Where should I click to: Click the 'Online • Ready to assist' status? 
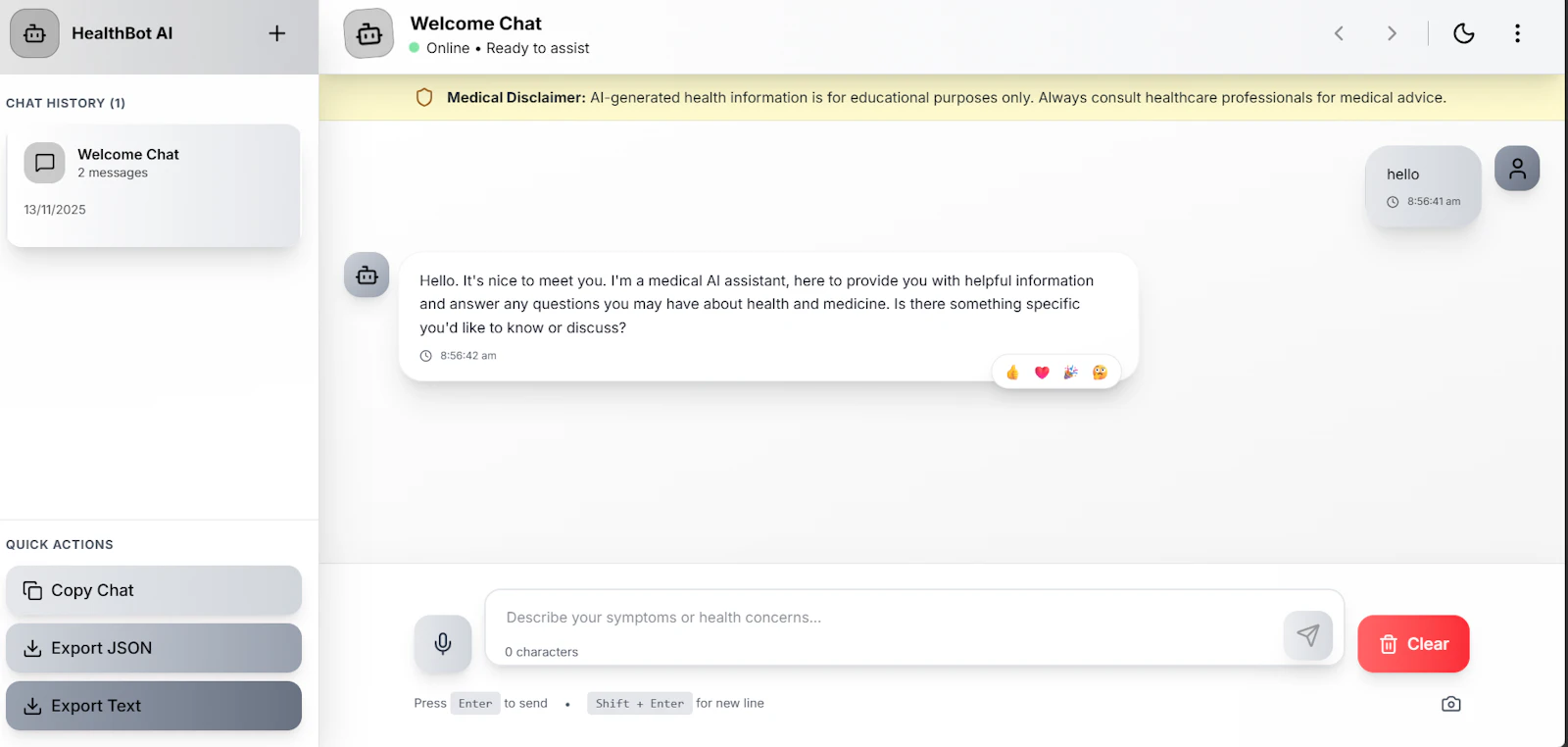(x=508, y=48)
